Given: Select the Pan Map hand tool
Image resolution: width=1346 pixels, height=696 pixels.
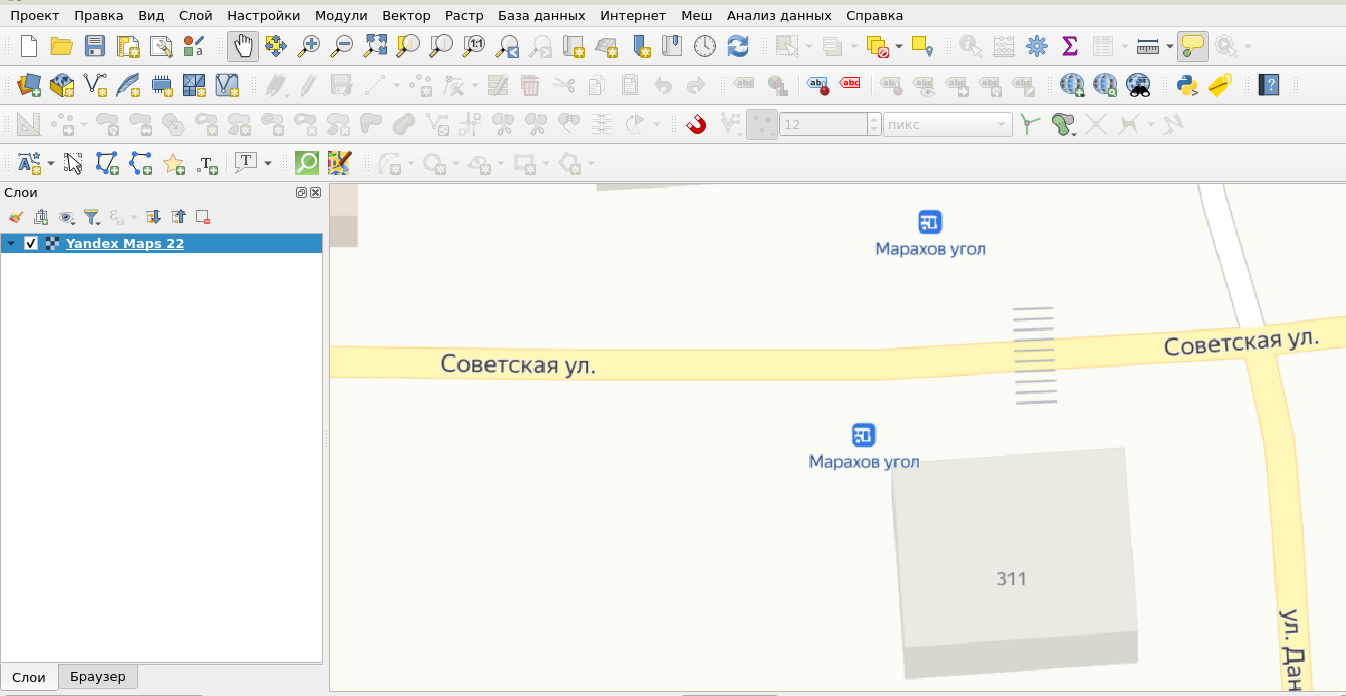Looking at the screenshot, I should (x=243, y=46).
